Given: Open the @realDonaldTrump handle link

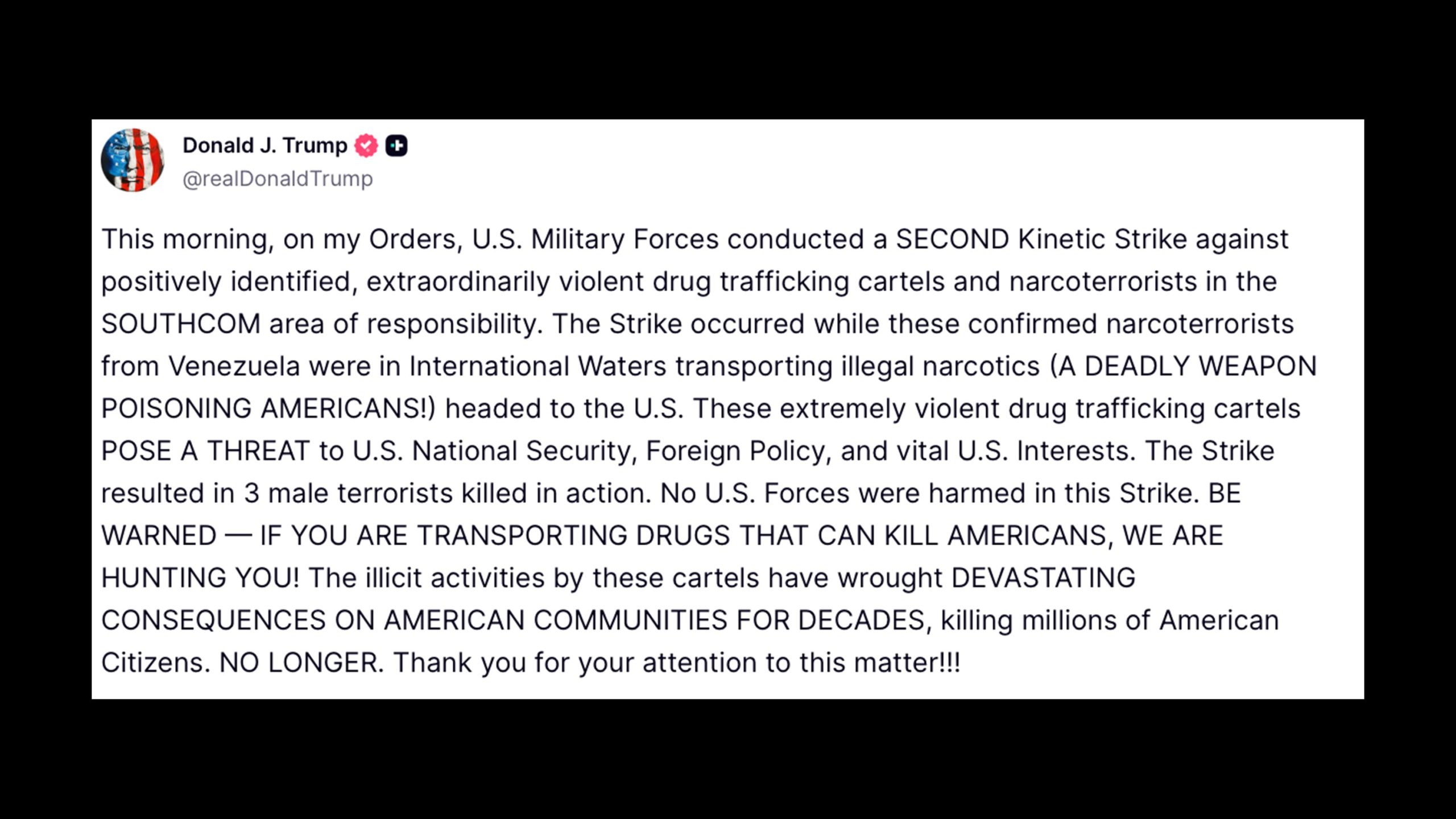Looking at the screenshot, I should [x=278, y=179].
